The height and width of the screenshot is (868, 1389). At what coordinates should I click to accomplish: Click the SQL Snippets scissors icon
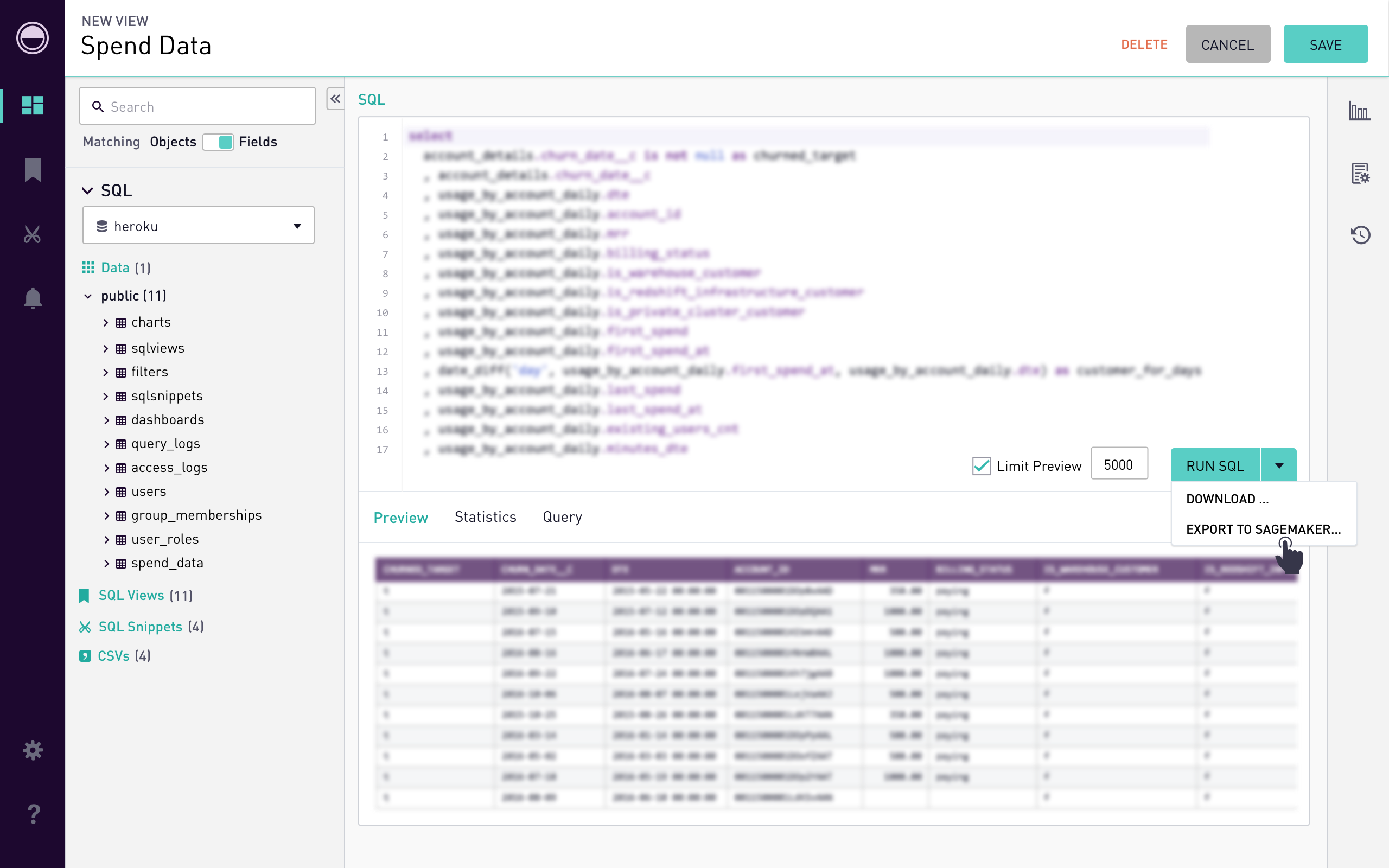[85, 627]
